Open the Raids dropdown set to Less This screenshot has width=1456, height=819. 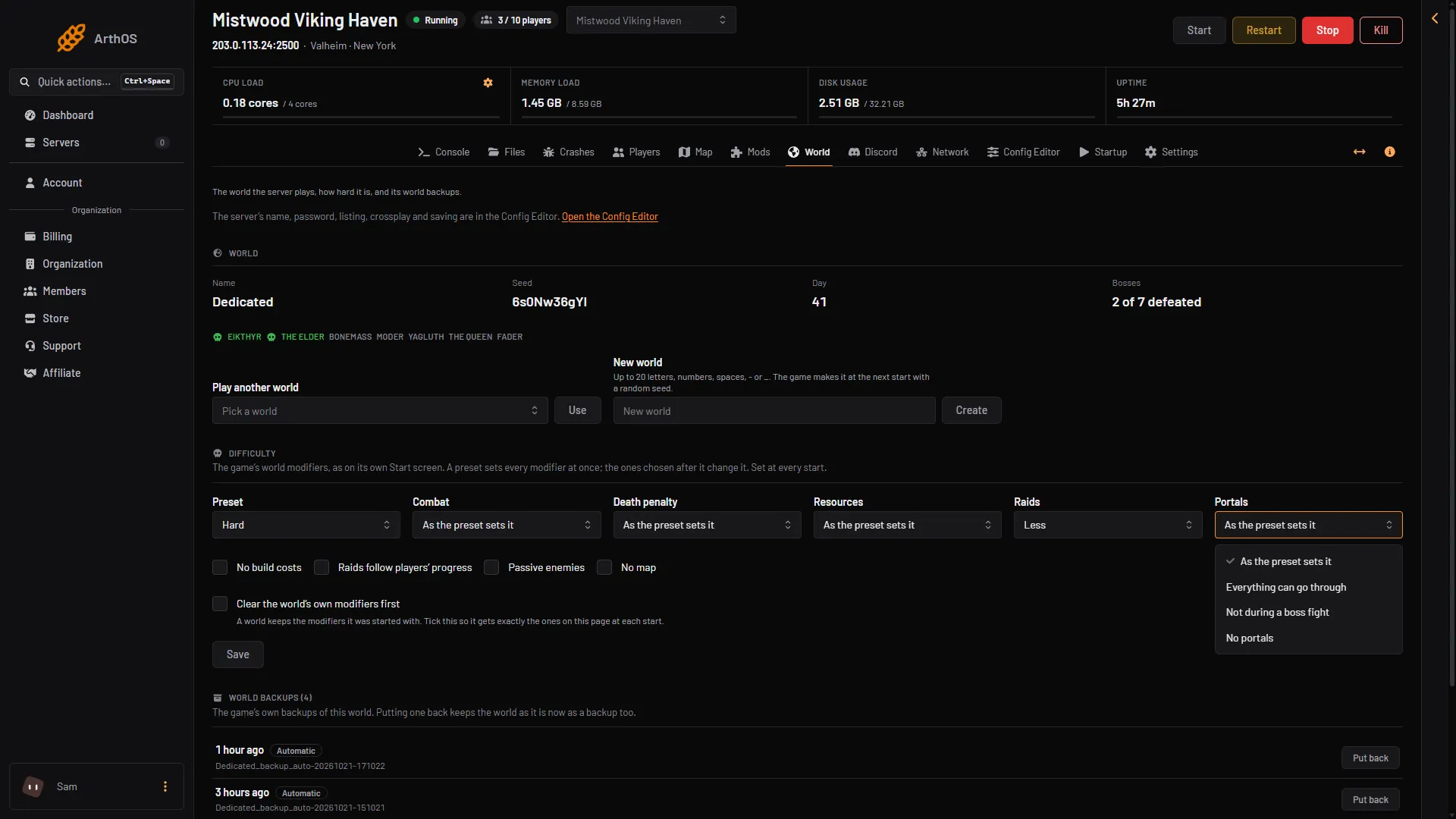click(1108, 525)
